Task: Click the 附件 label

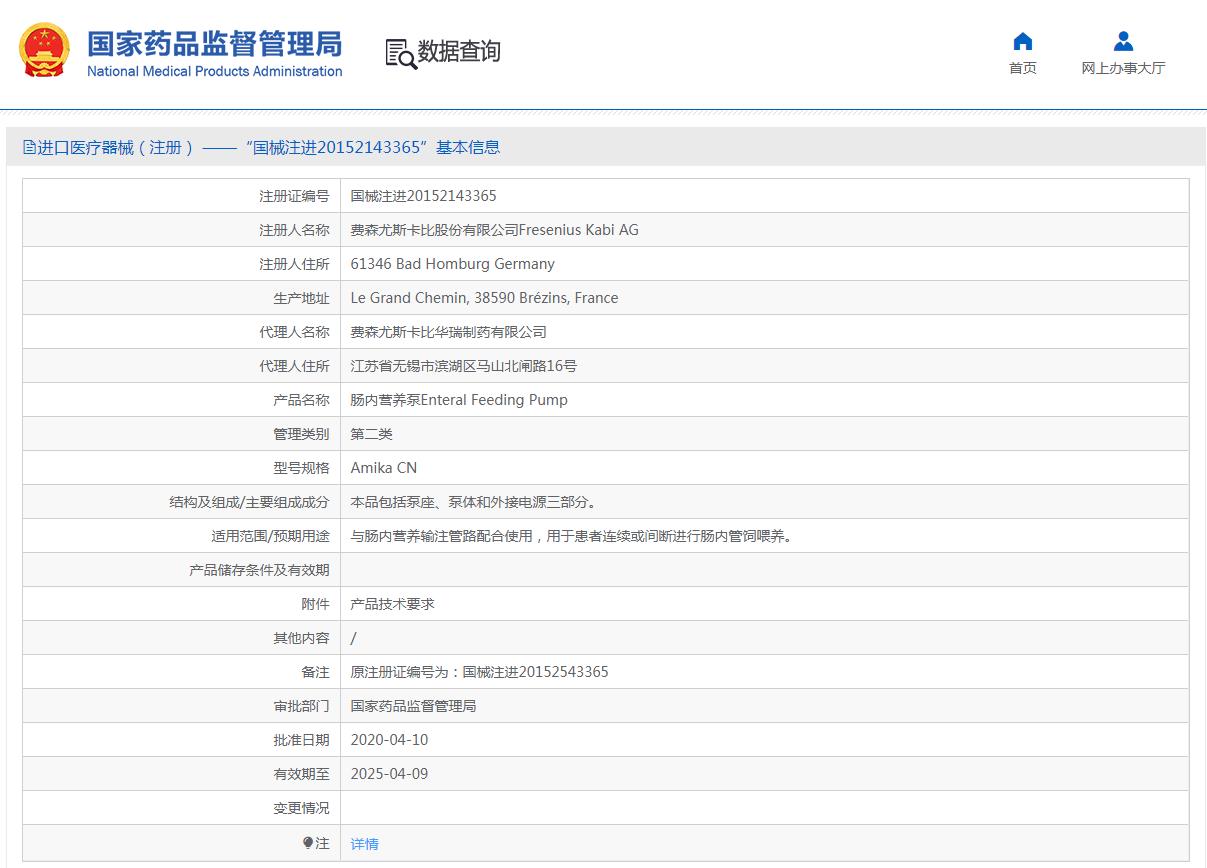Action: click(315, 604)
